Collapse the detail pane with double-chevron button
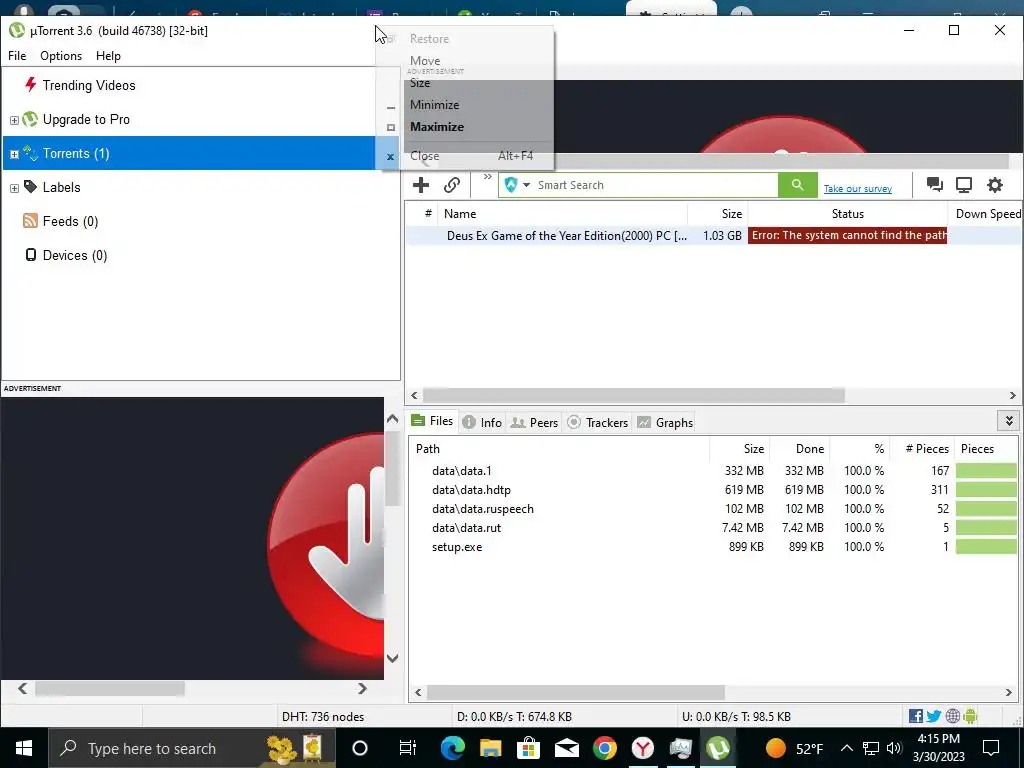The image size is (1024, 768). click(1008, 421)
